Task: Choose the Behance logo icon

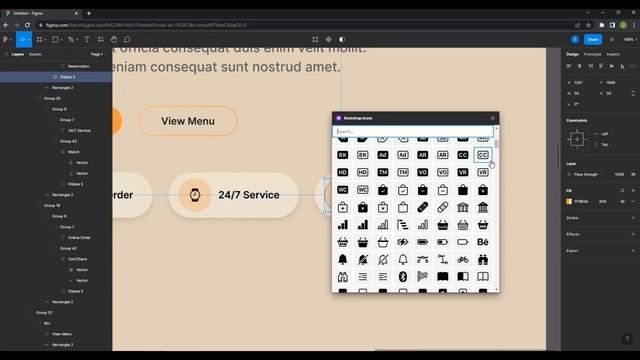Action: point(482,242)
